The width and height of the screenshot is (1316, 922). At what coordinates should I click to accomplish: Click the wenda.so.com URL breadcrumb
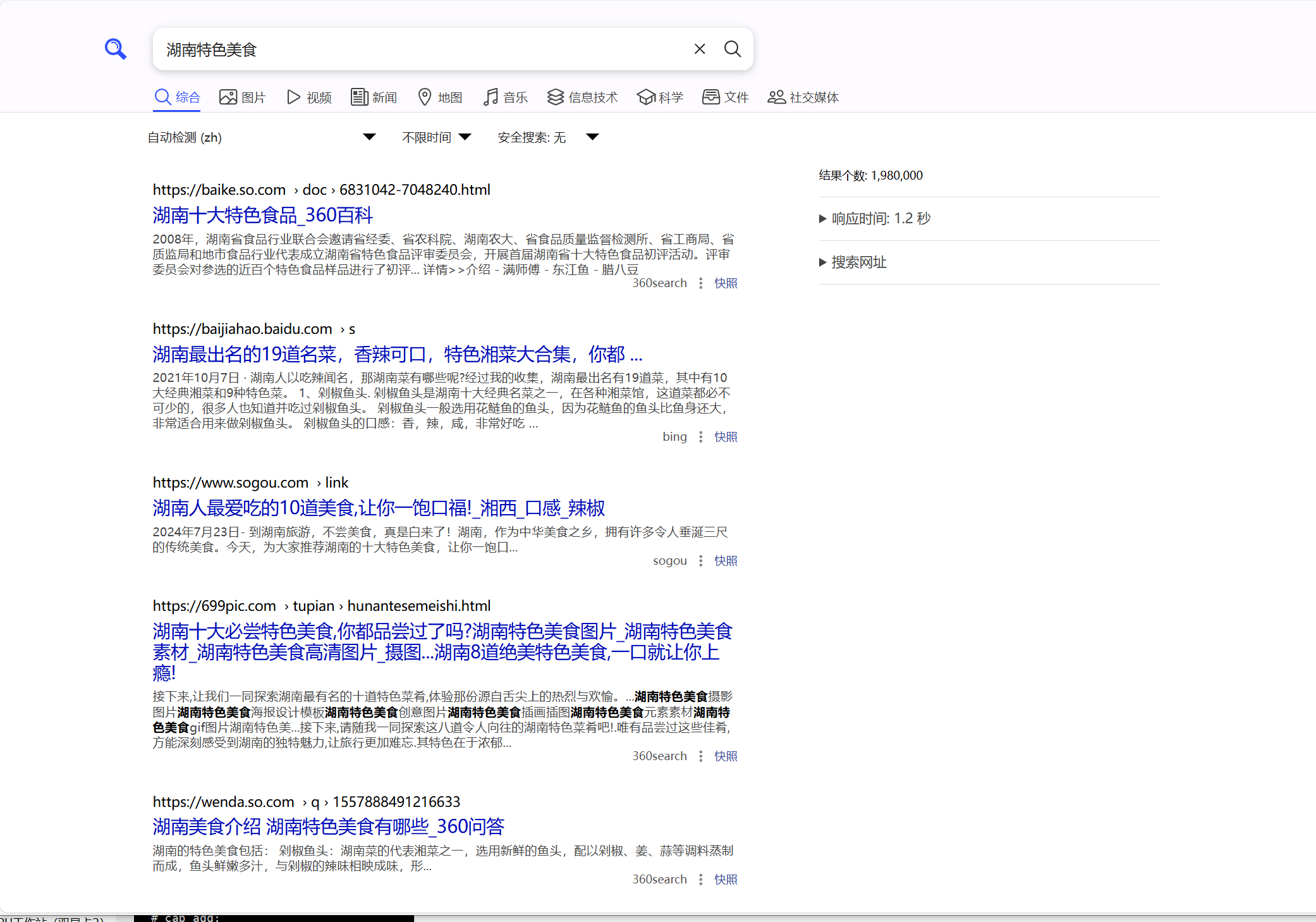[307, 802]
